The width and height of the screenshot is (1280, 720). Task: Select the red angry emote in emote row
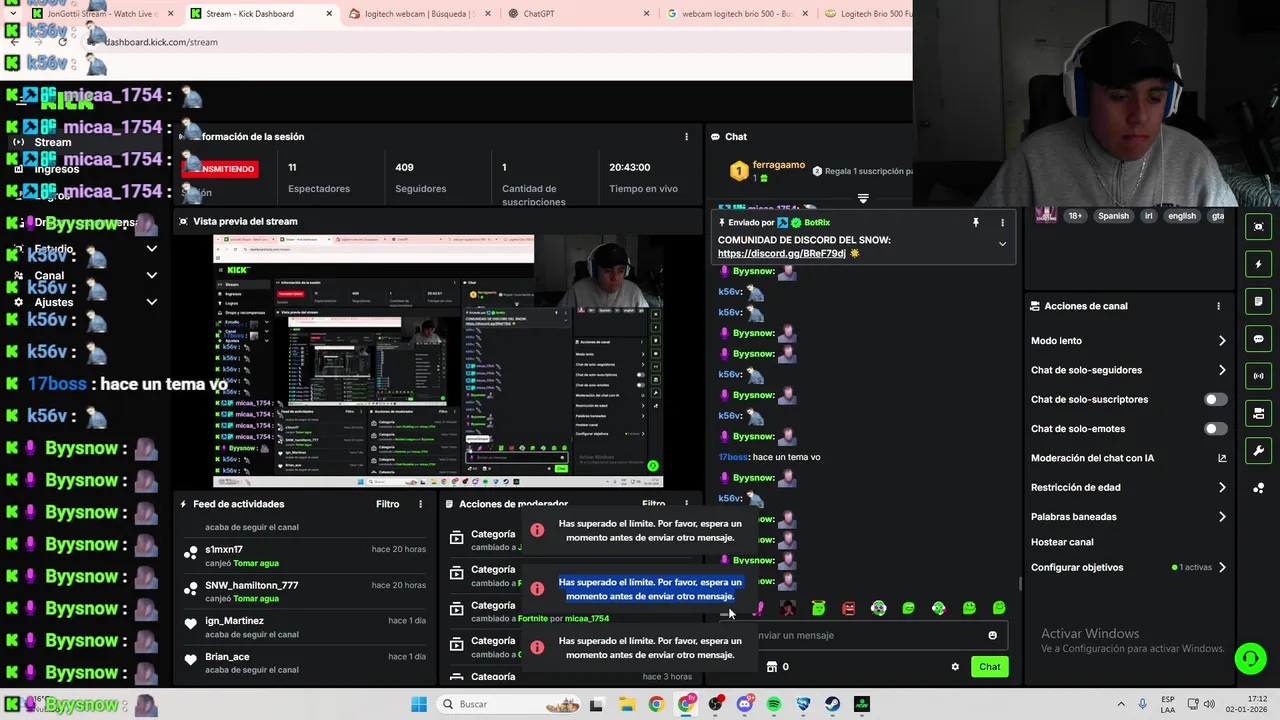848,608
